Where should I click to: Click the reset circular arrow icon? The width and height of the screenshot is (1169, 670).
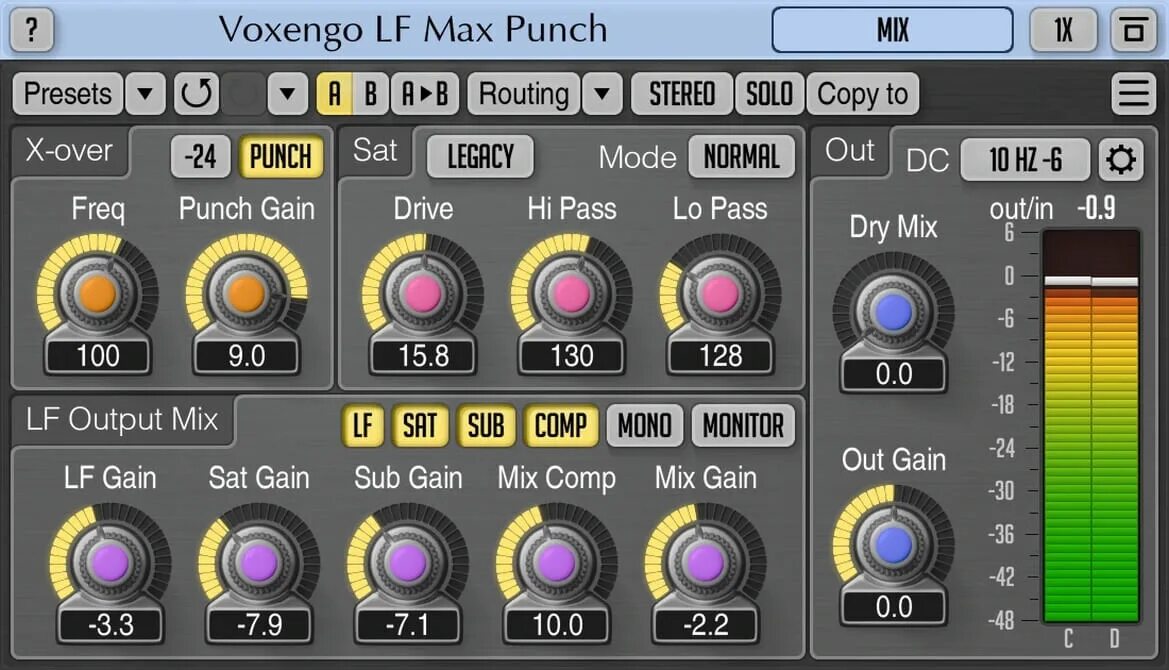point(197,94)
